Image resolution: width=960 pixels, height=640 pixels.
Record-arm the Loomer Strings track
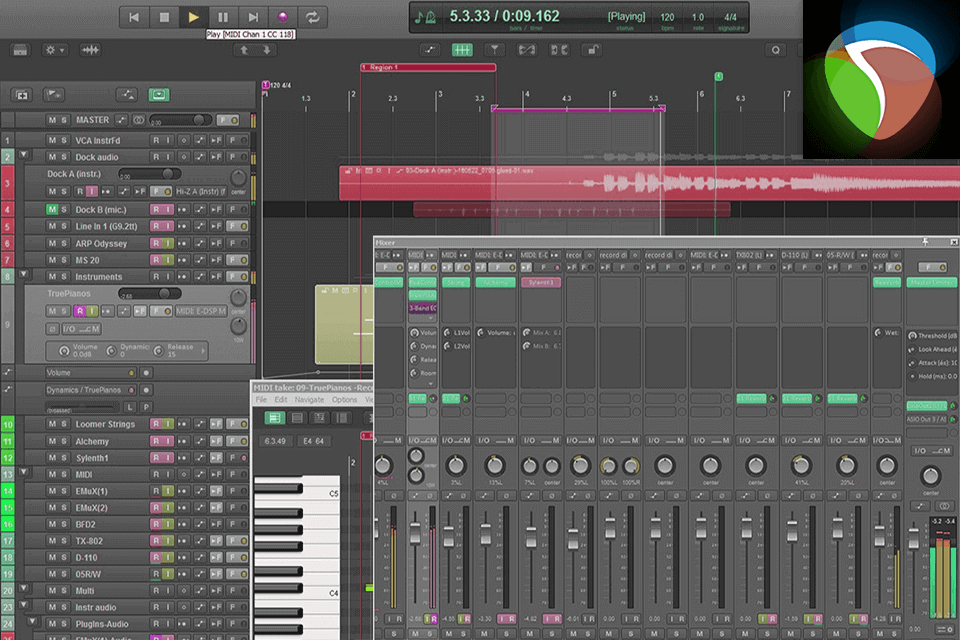[155, 424]
